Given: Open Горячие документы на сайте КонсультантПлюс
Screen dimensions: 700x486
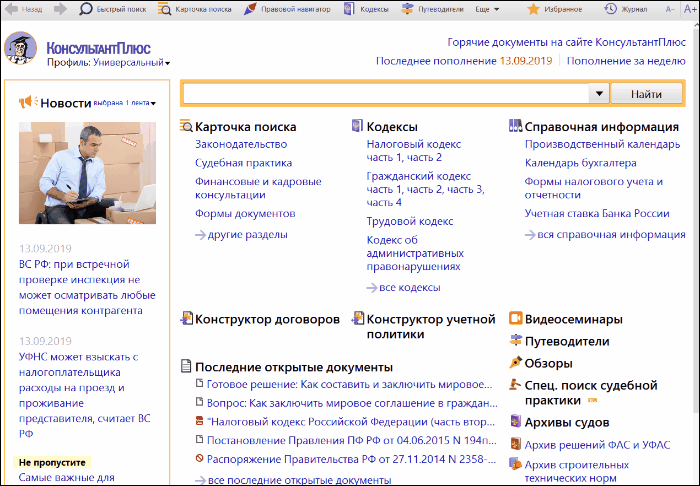Looking at the screenshot, I should tap(567, 42).
